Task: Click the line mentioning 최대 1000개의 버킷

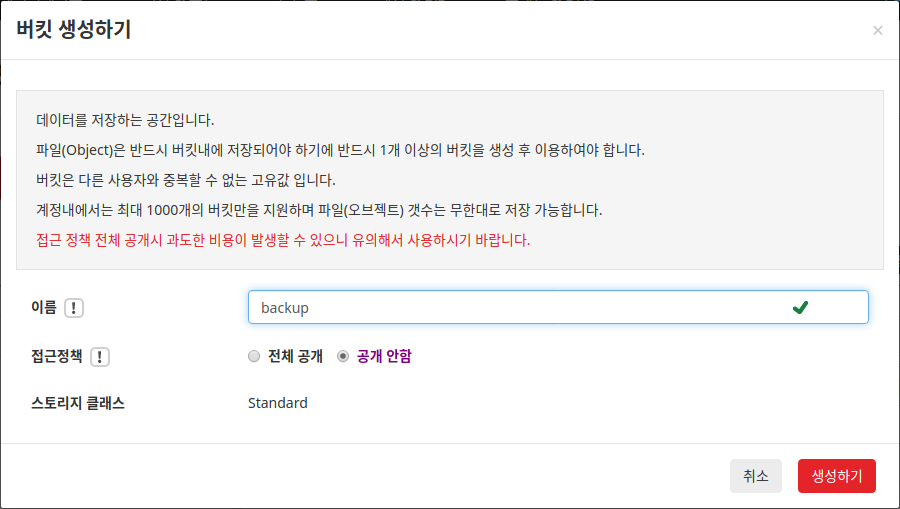Action: click(x=319, y=210)
